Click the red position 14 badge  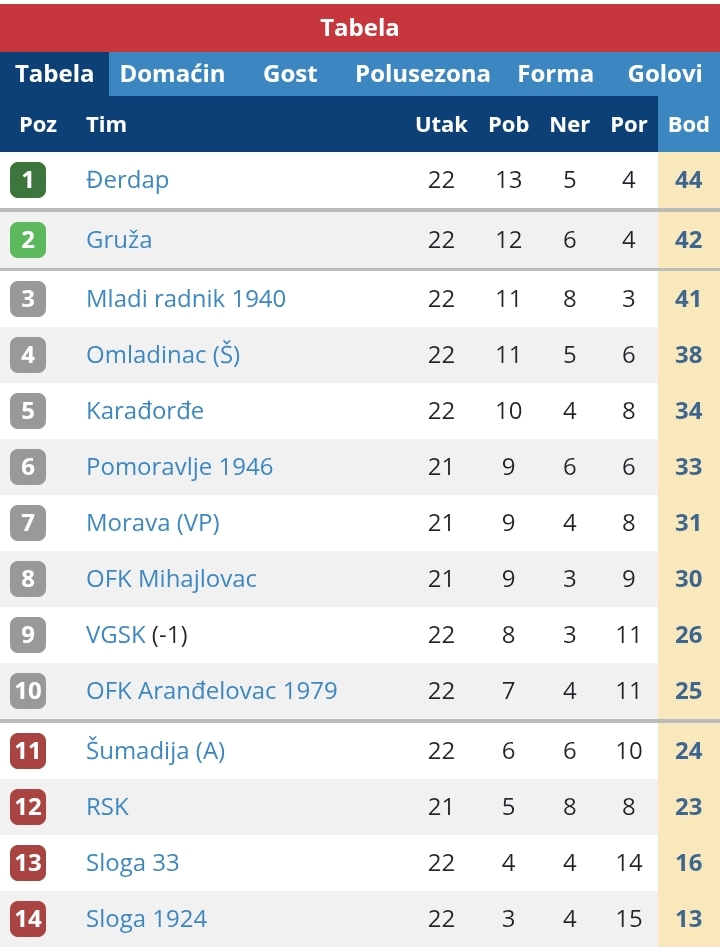coord(28,919)
